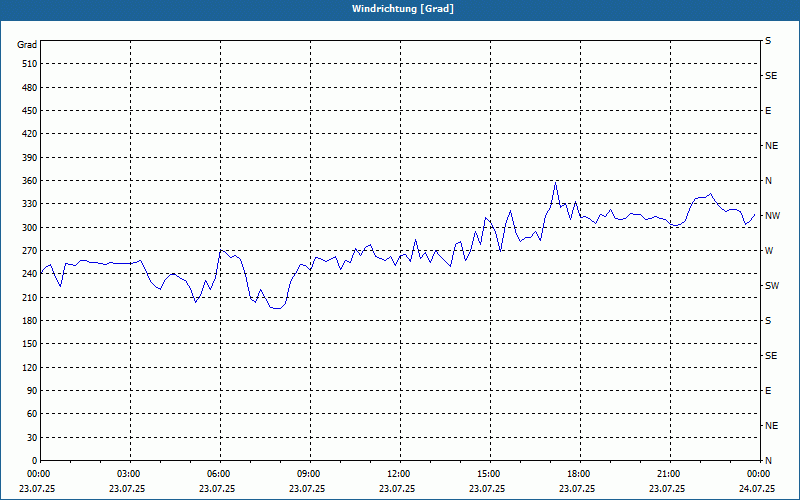Viewport: 800px width, 500px height.
Task: Pick the E compass label at the 90 gridline
Action: (x=768, y=390)
